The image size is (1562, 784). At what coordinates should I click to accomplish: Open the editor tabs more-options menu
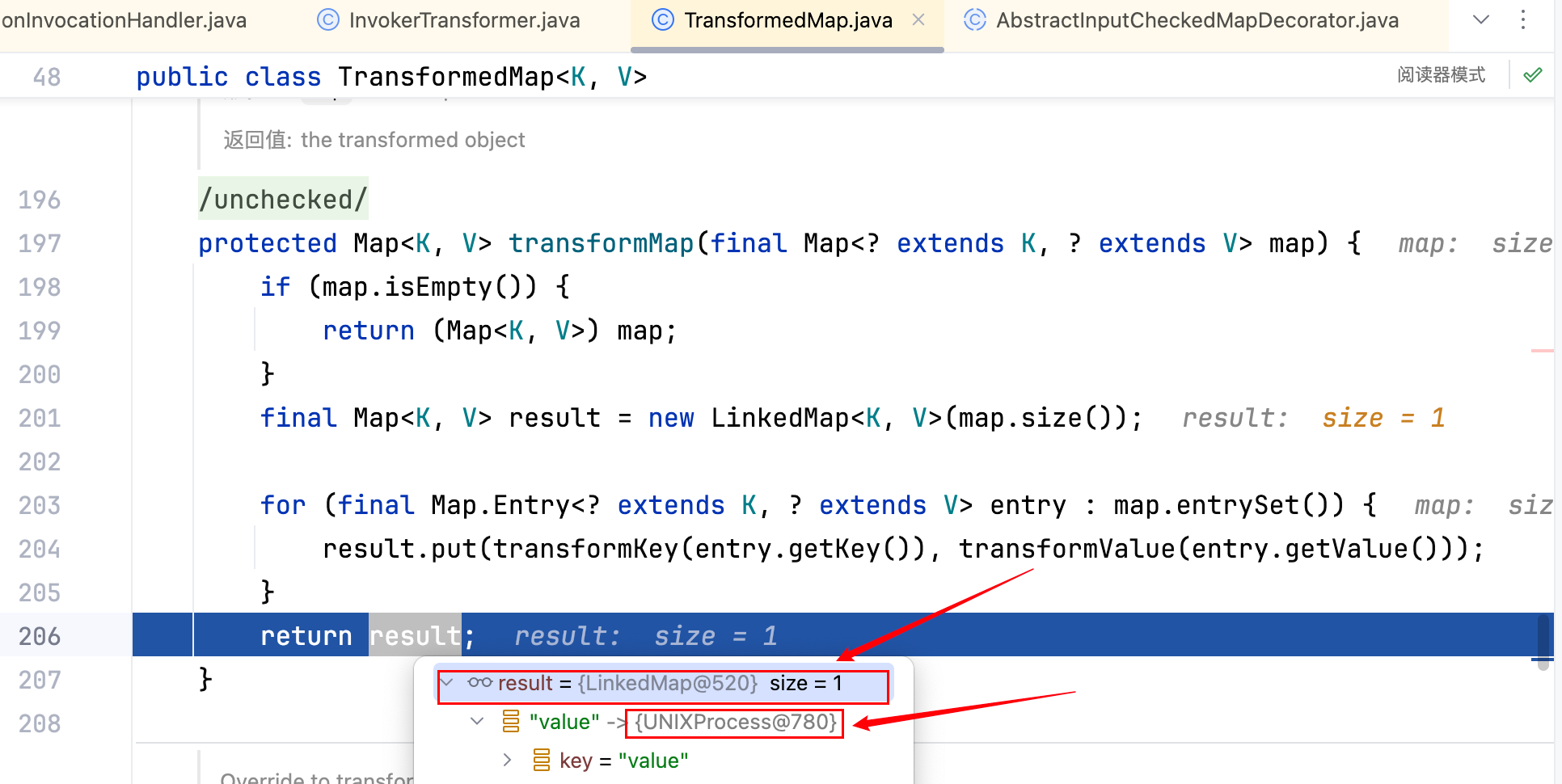pyautogui.click(x=1523, y=20)
